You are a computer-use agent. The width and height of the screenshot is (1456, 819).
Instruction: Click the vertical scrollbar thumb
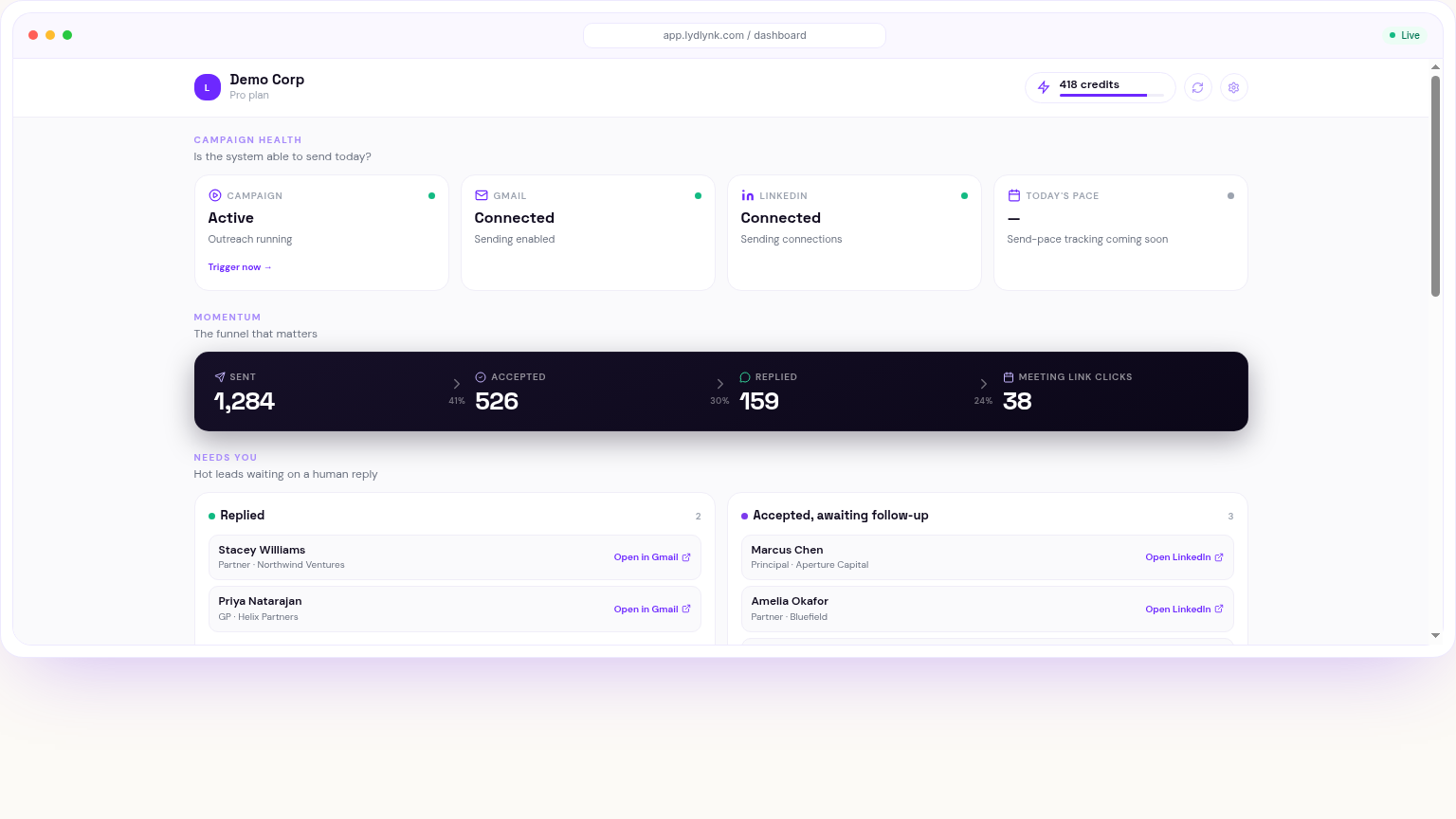click(x=1435, y=186)
